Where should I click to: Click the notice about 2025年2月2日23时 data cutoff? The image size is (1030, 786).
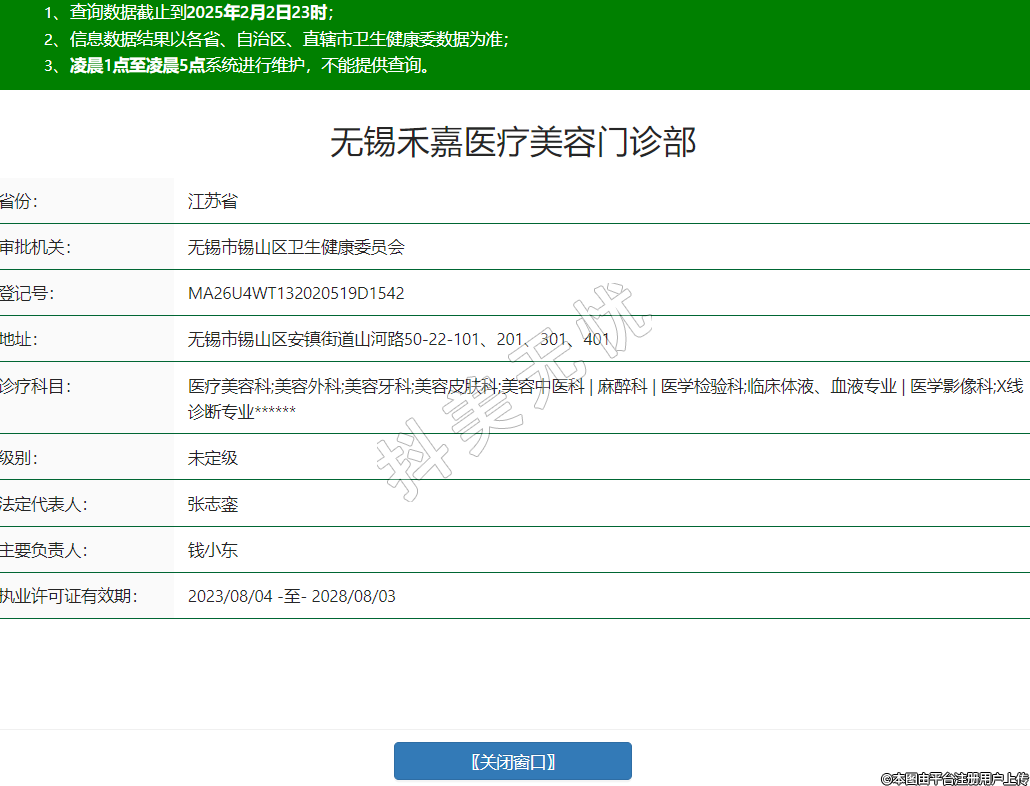190,13
